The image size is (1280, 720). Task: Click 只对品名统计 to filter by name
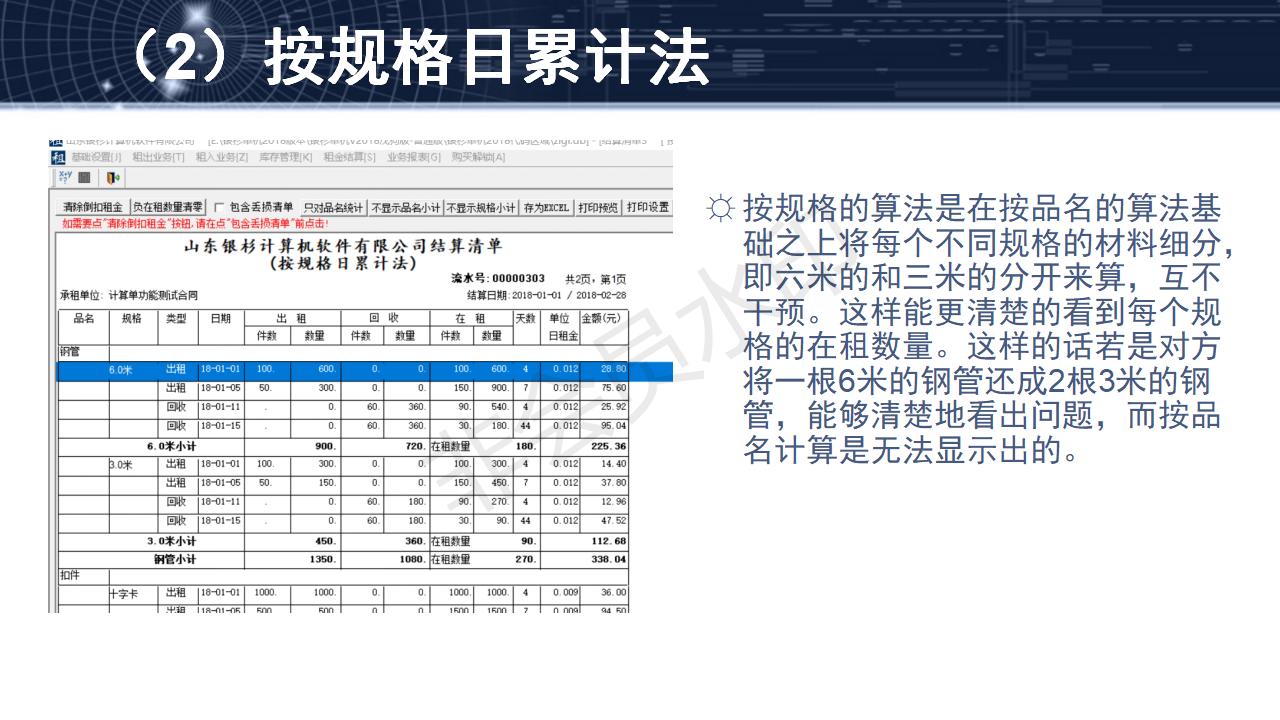coord(330,204)
